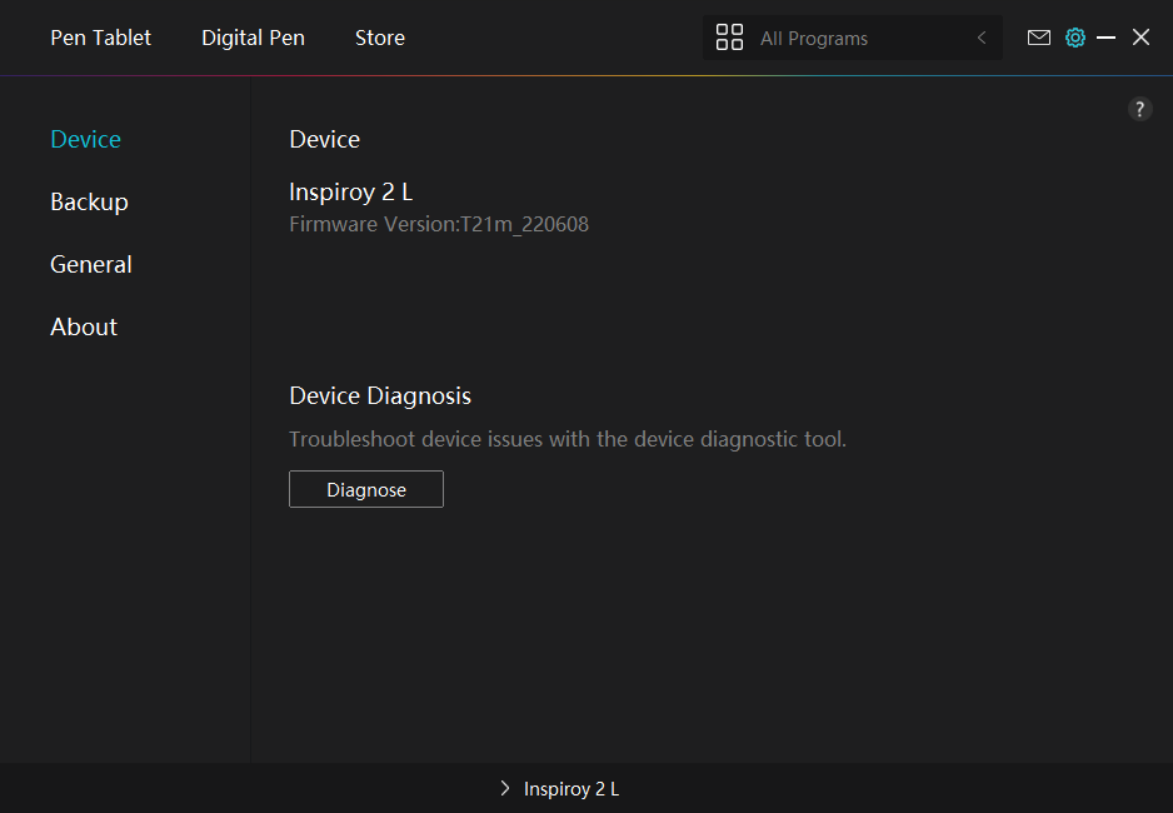Open the About section in sidebar
The height and width of the screenshot is (813, 1173).
click(84, 327)
